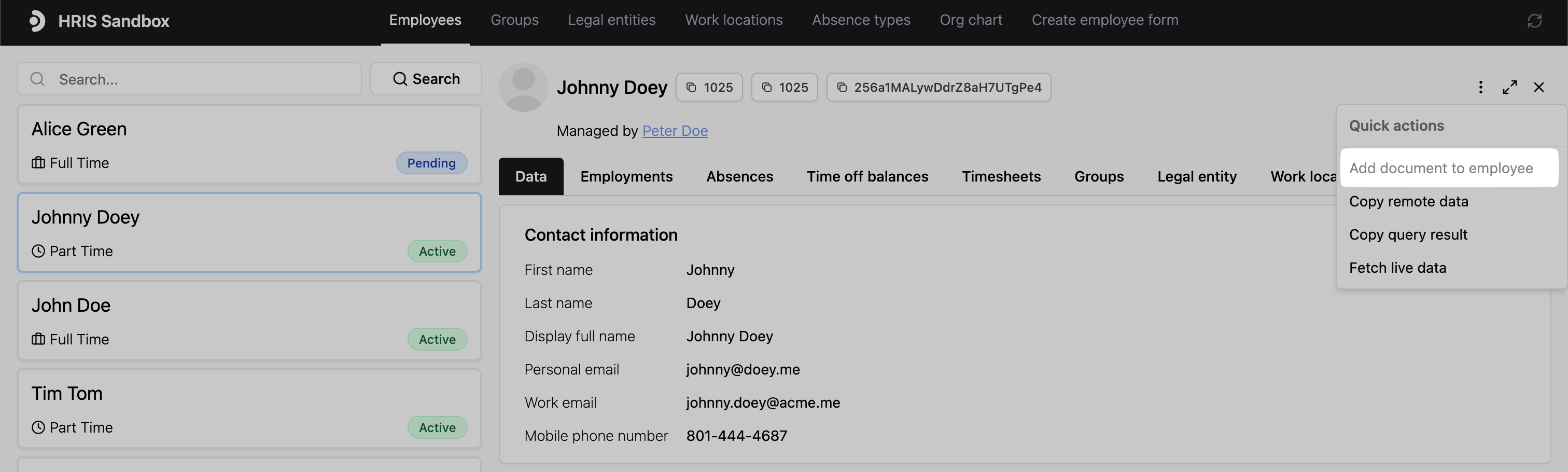Open the Absence types page
The height and width of the screenshot is (472, 1568).
click(861, 20)
